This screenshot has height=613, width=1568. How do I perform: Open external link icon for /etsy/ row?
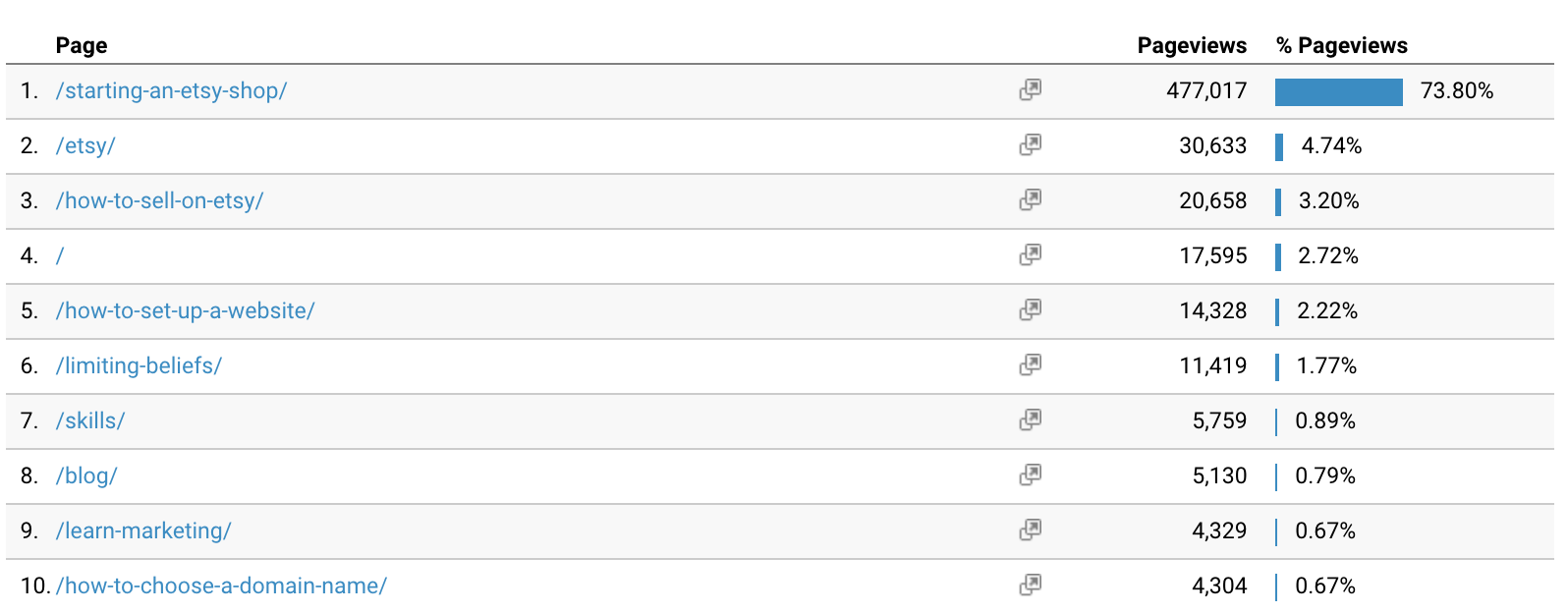(1030, 144)
